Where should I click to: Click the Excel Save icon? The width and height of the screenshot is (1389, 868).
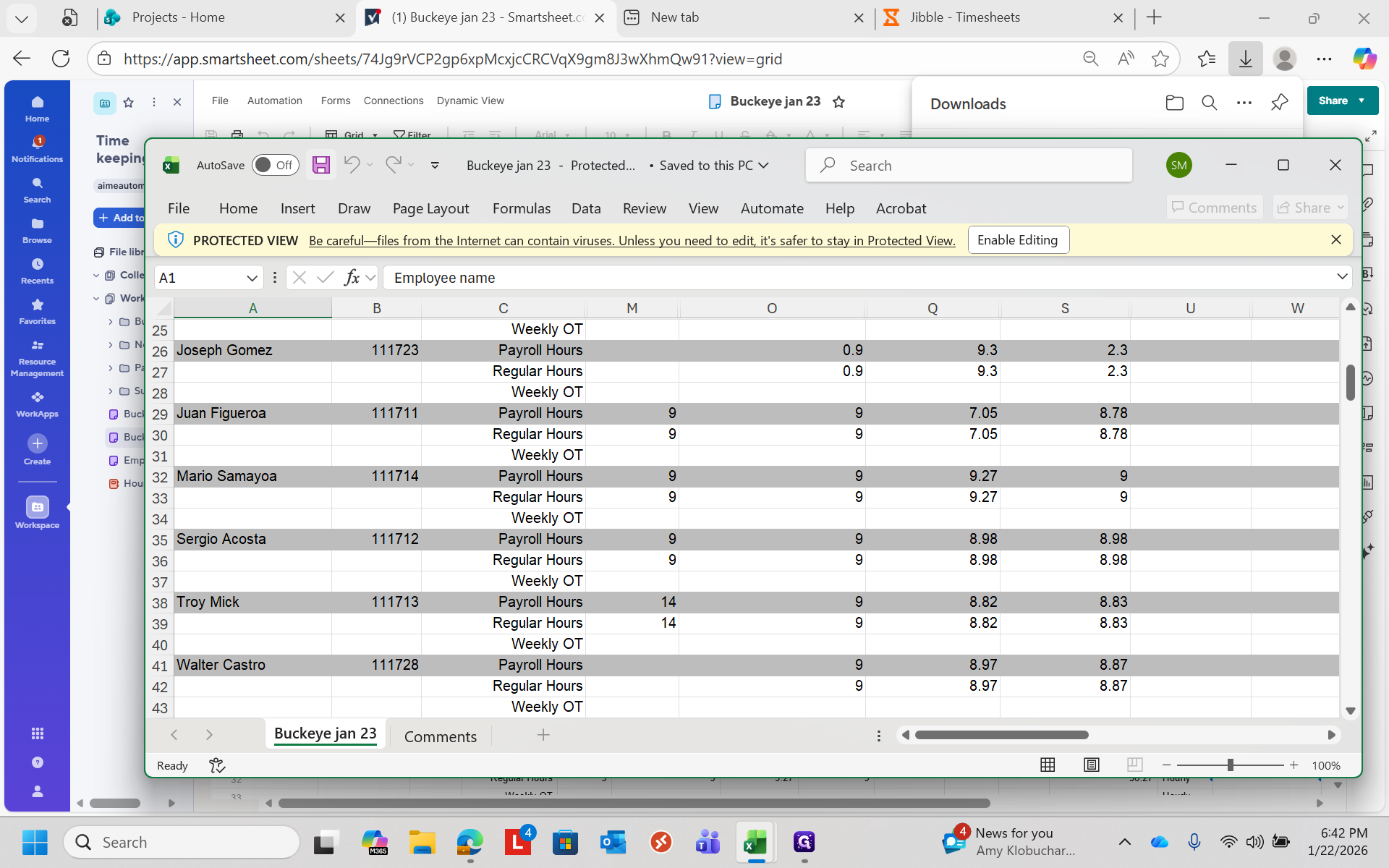coord(321,165)
